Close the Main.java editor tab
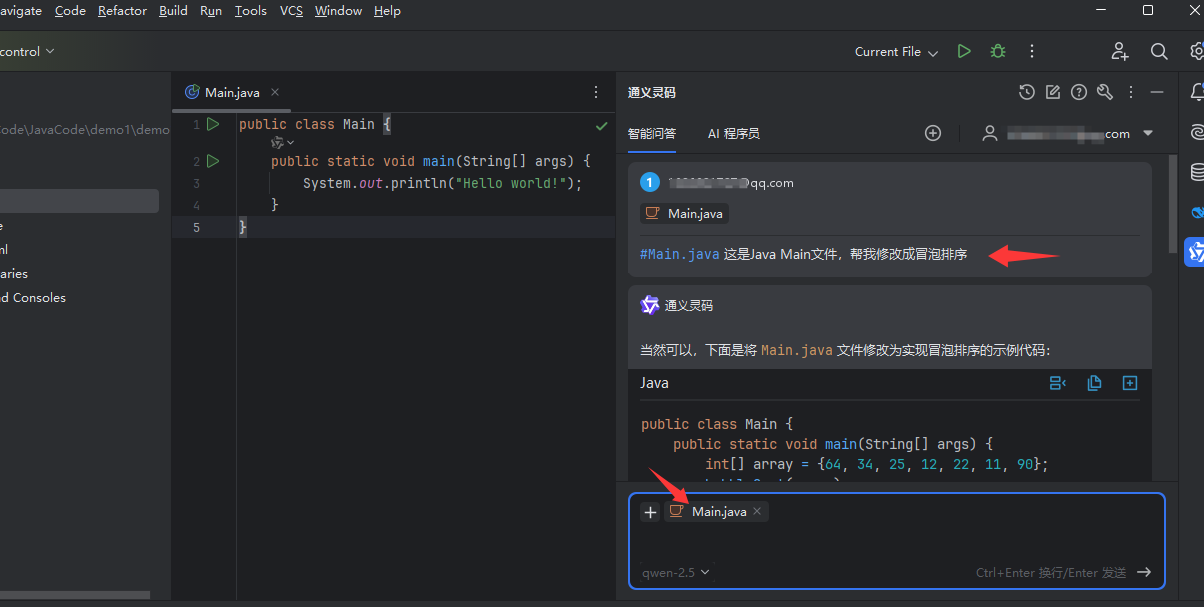 (x=275, y=92)
